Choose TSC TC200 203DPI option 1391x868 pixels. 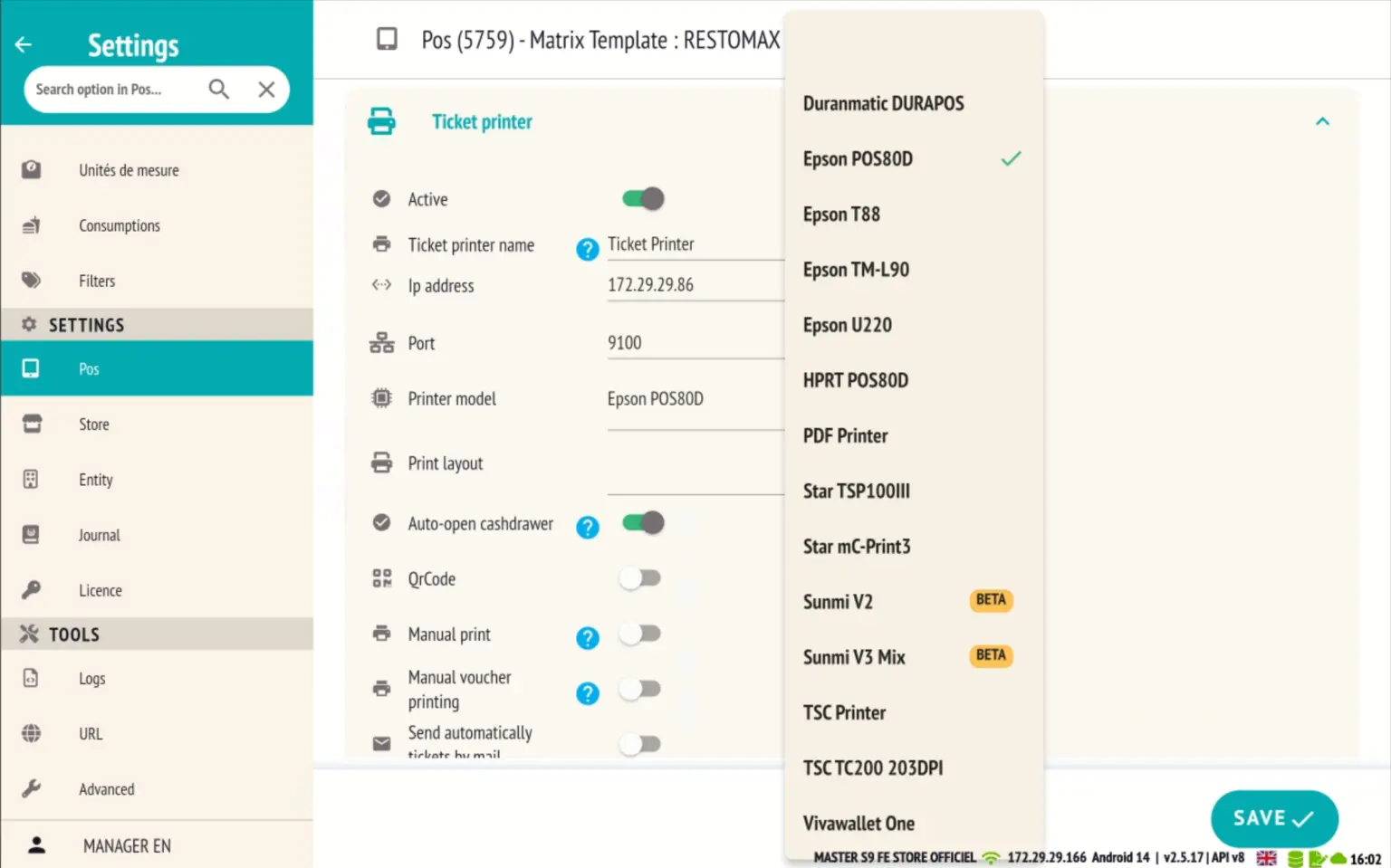click(915, 768)
